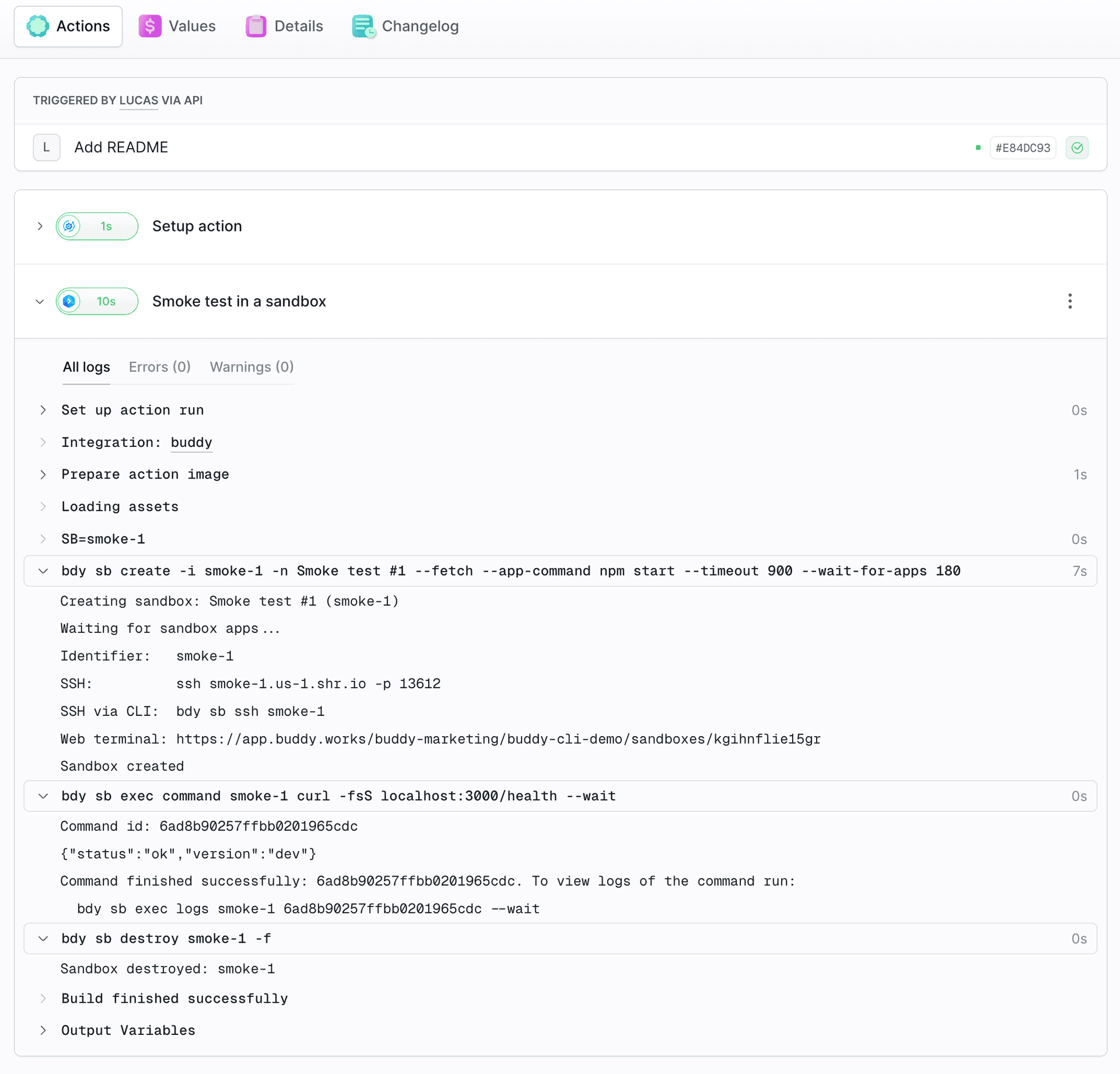Expand SB=smoke-1 log row
The image size is (1120, 1074).
43,539
